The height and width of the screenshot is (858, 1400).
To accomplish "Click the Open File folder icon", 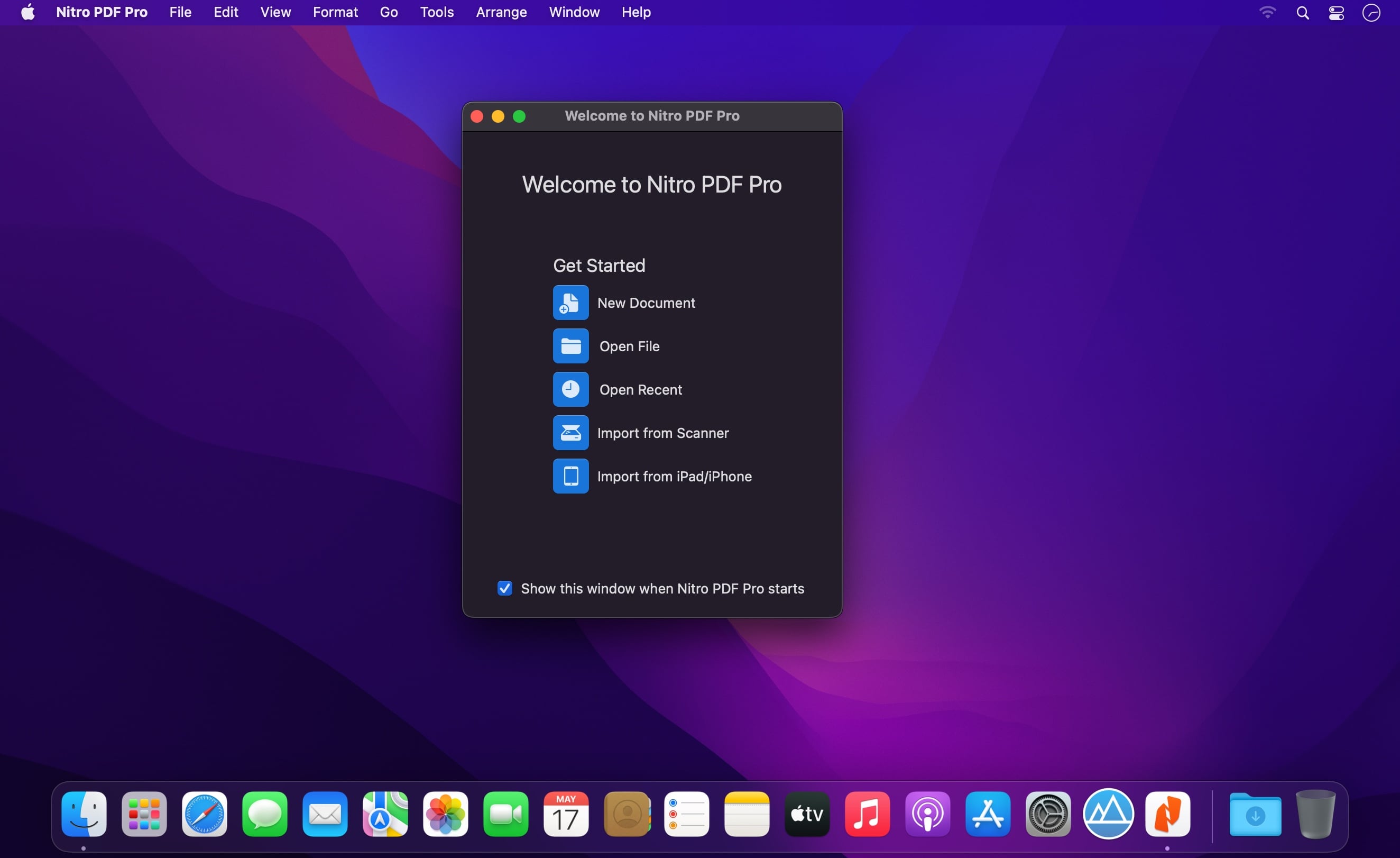I will coord(570,346).
